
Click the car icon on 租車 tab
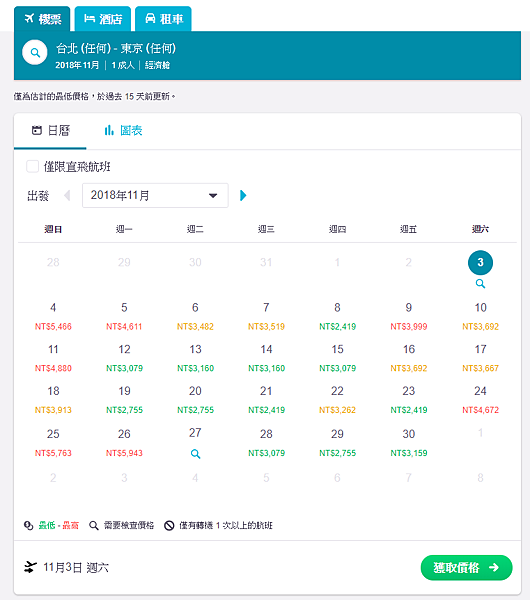(x=150, y=18)
